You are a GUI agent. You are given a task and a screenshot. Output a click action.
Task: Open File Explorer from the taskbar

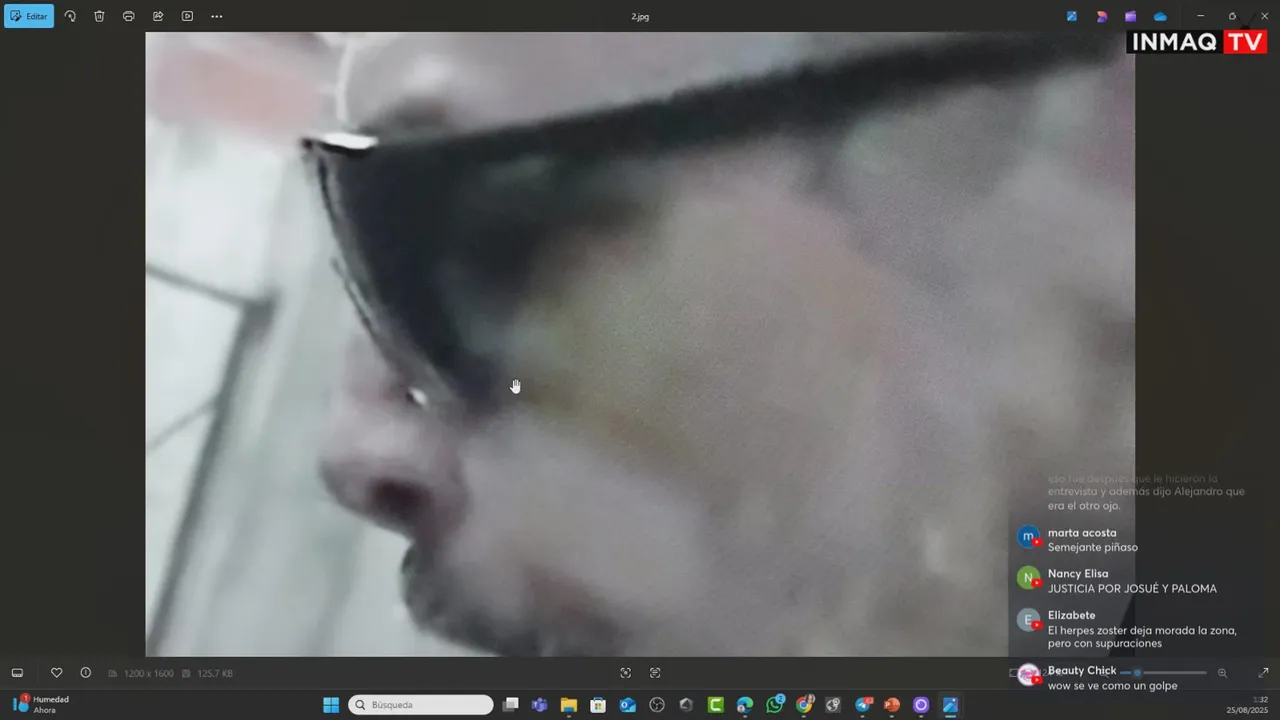(569, 705)
